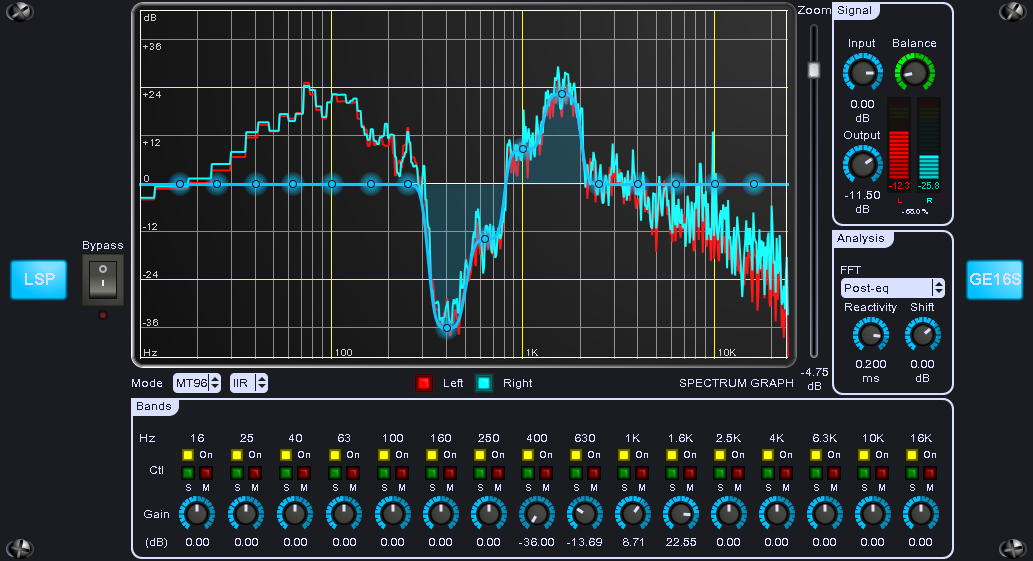Mute the 16 Hz band
Viewport: 1033px width, 561px height.
206,473
